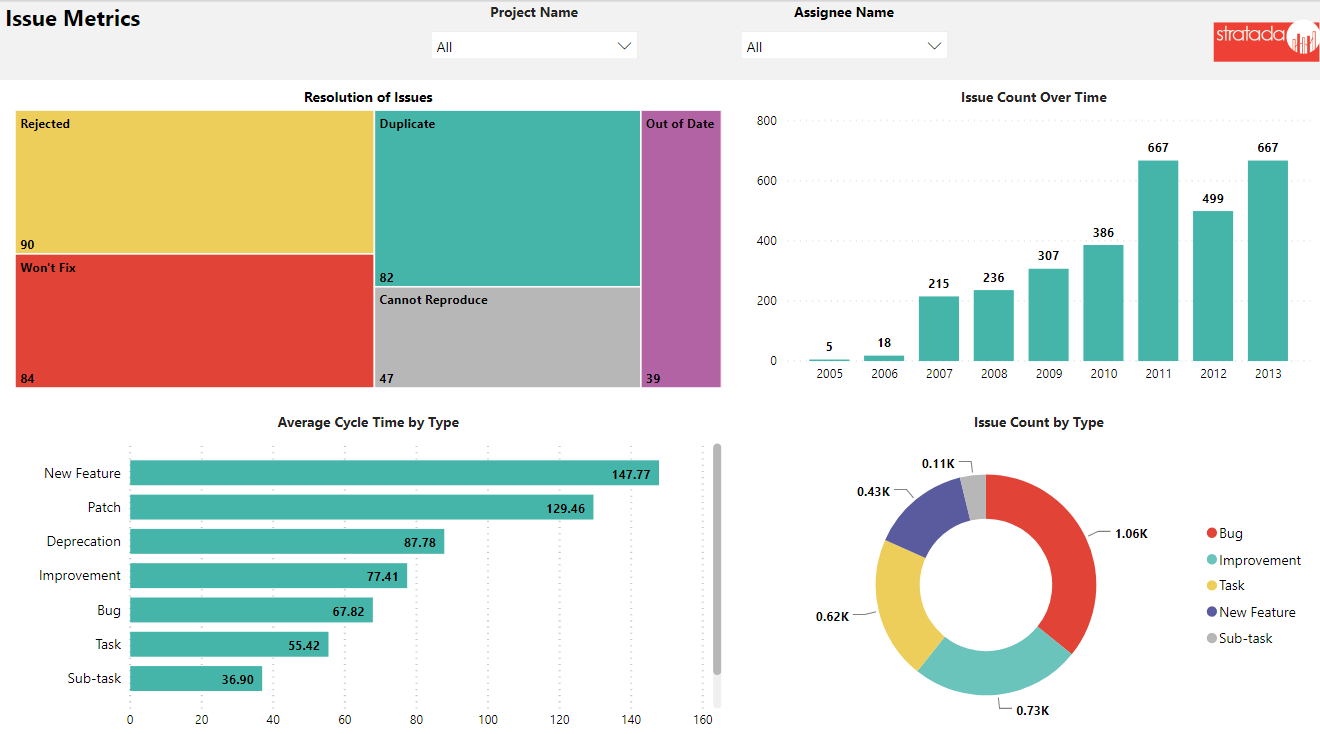The height and width of the screenshot is (734, 1320).
Task: Select the Task legend entry
Action: point(1231,586)
